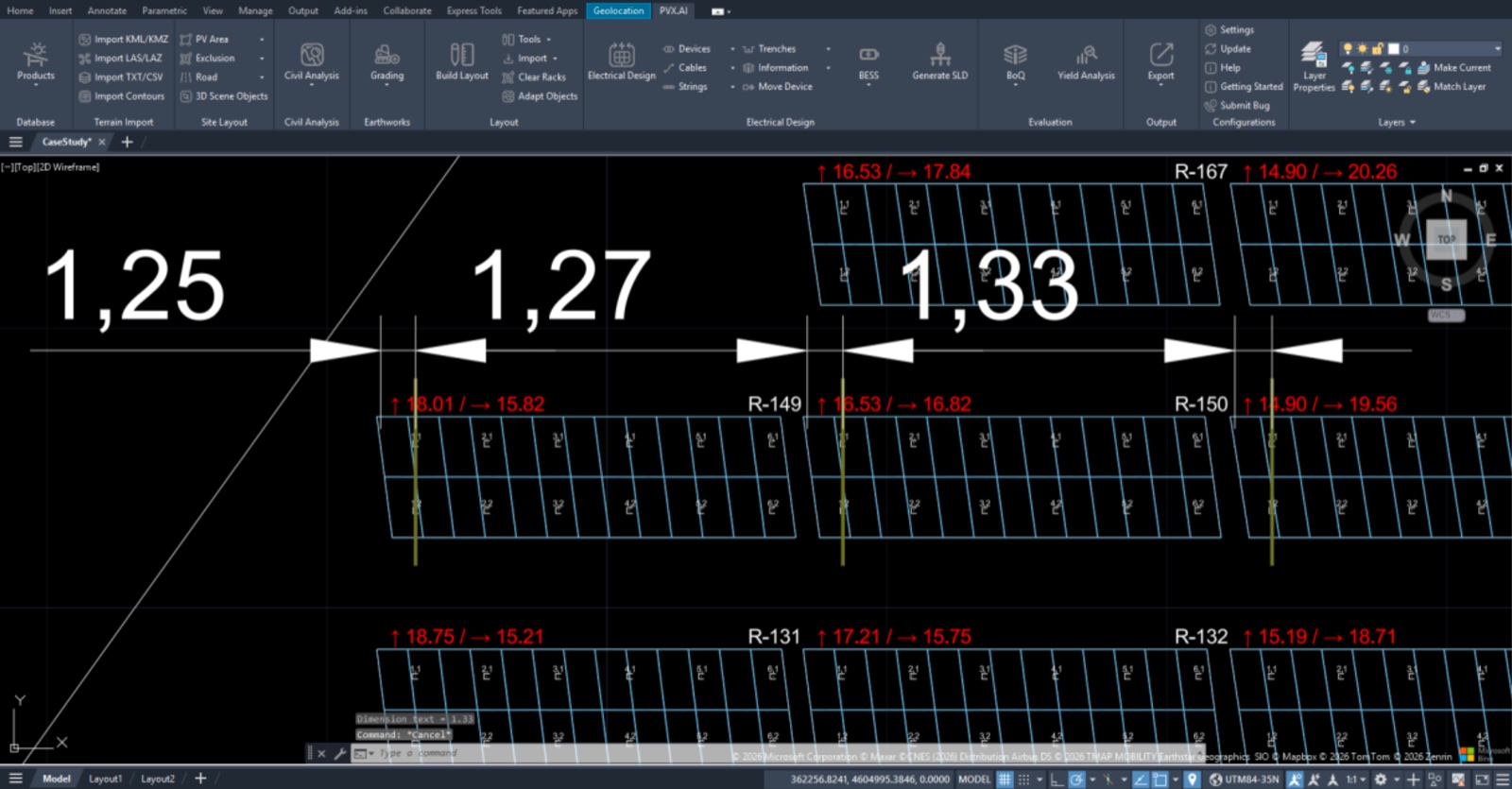Click the Cables button
The image size is (1512, 789).
[685, 67]
